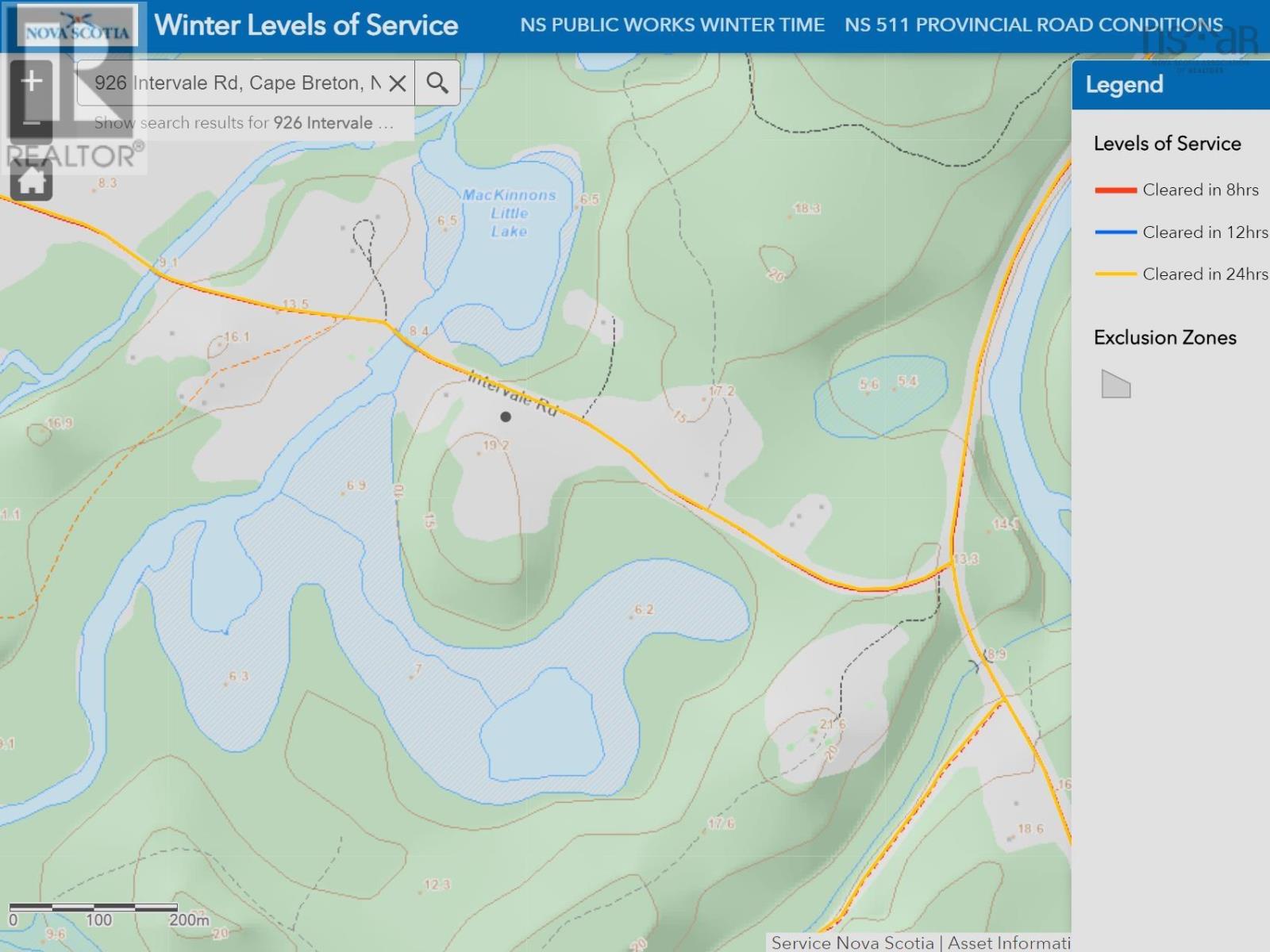
Task: Click the Levels of Service heading
Action: click(x=1167, y=144)
